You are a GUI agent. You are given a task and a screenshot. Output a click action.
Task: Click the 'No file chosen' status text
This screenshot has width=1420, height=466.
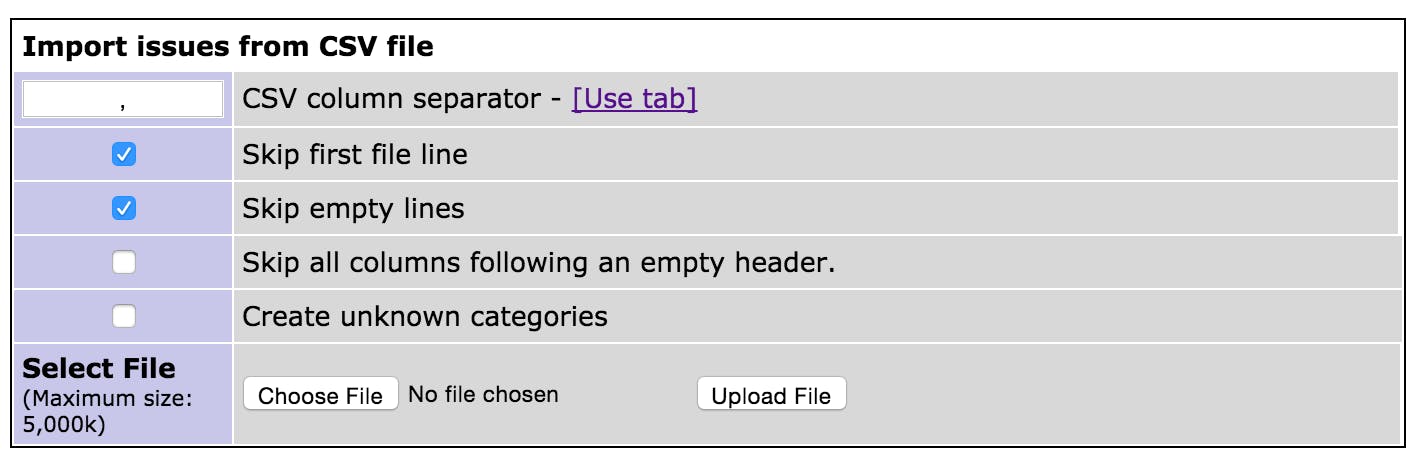click(483, 395)
